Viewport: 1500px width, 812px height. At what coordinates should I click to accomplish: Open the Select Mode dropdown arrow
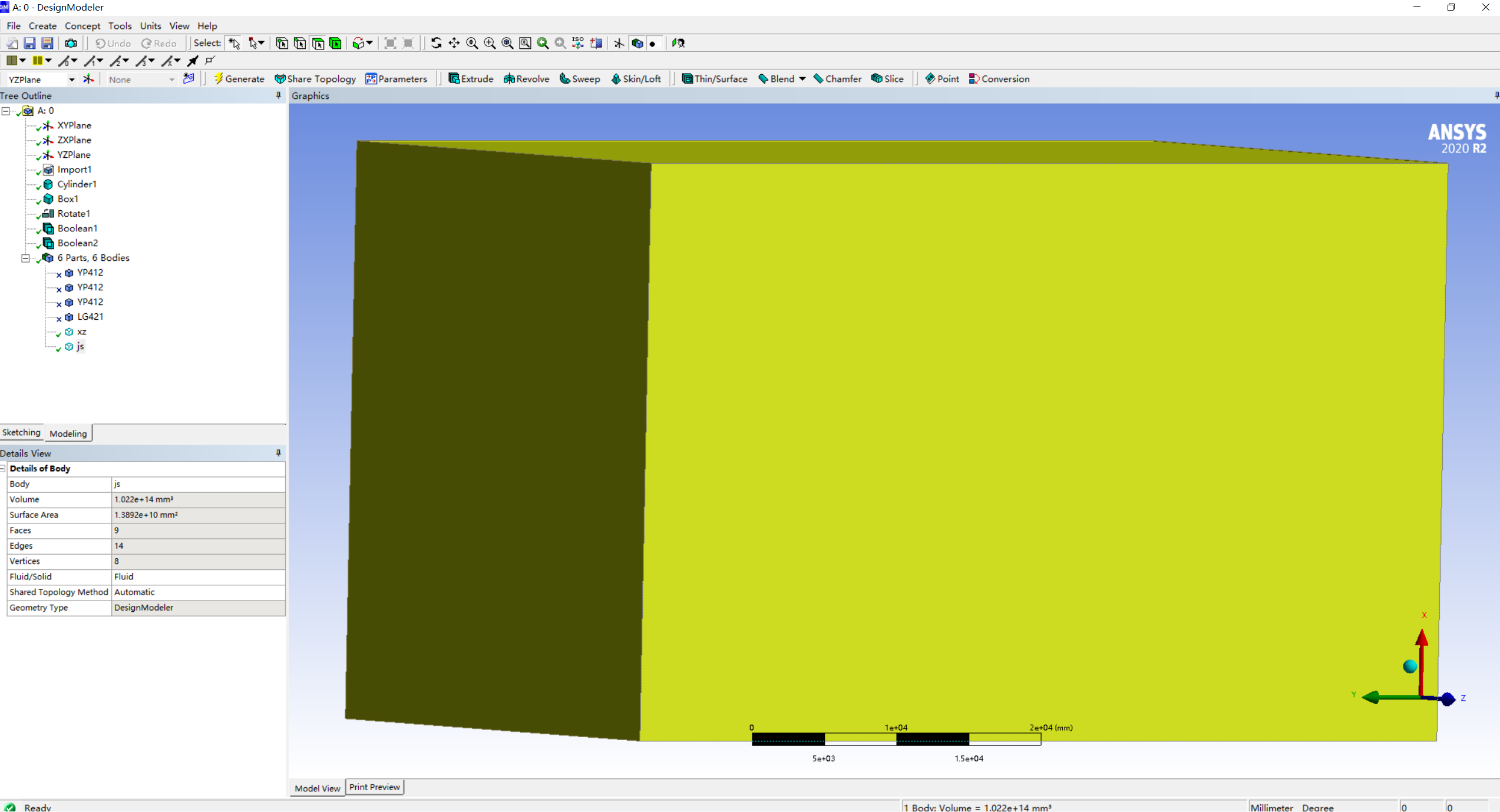tap(261, 43)
